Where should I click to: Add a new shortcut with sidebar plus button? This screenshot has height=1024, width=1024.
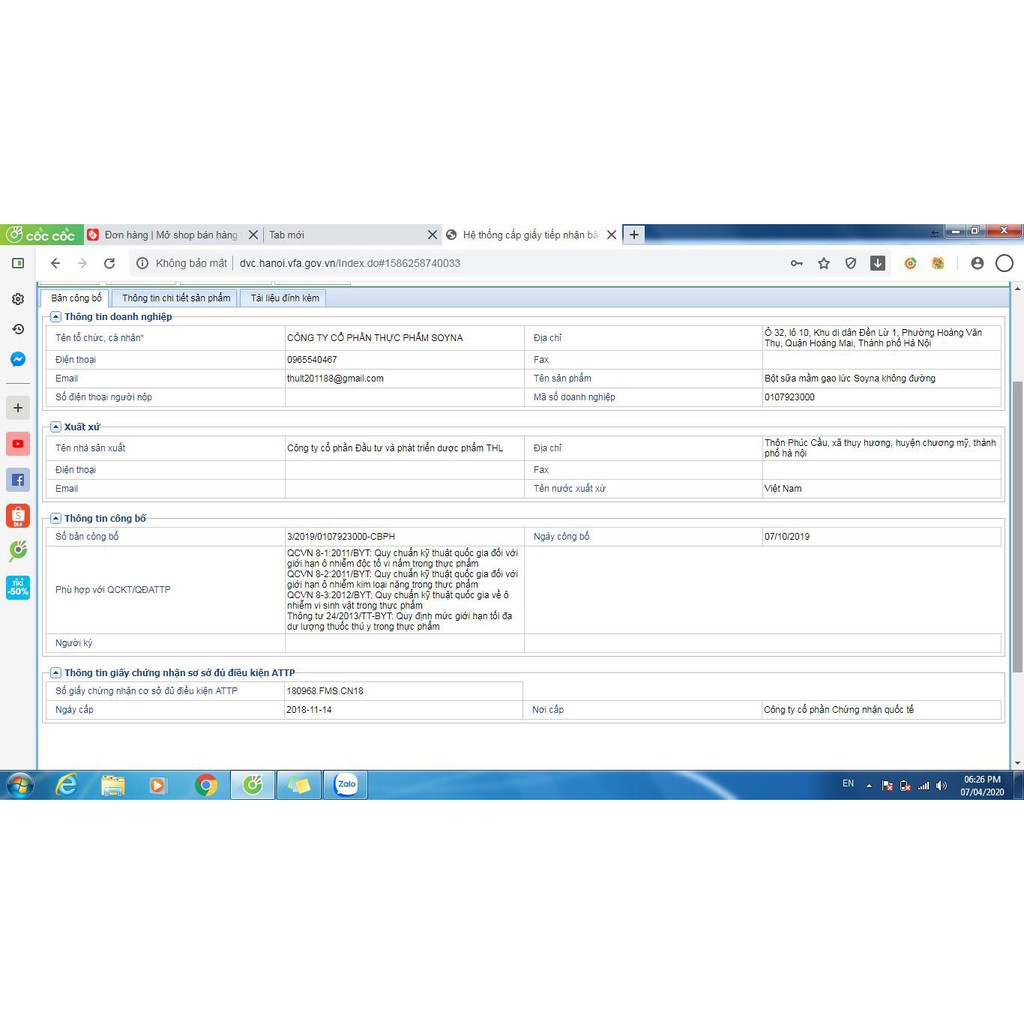point(18,408)
